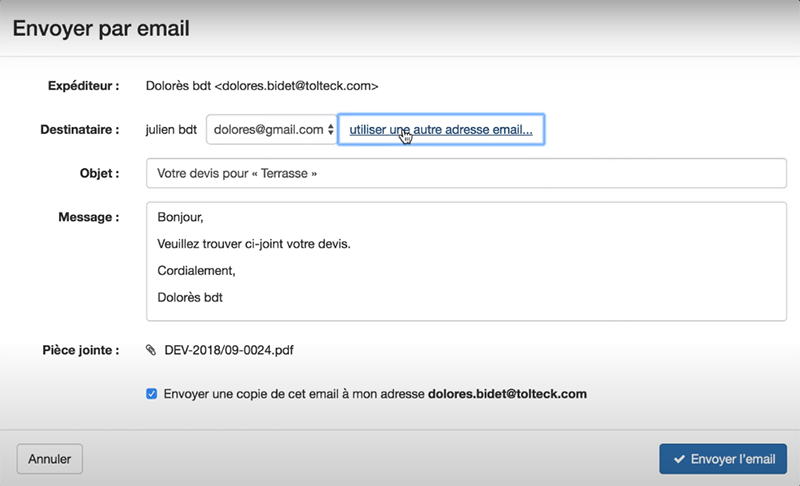Uncheck the send copy to my address checkbox
This screenshot has width=800, height=486.
[152, 394]
